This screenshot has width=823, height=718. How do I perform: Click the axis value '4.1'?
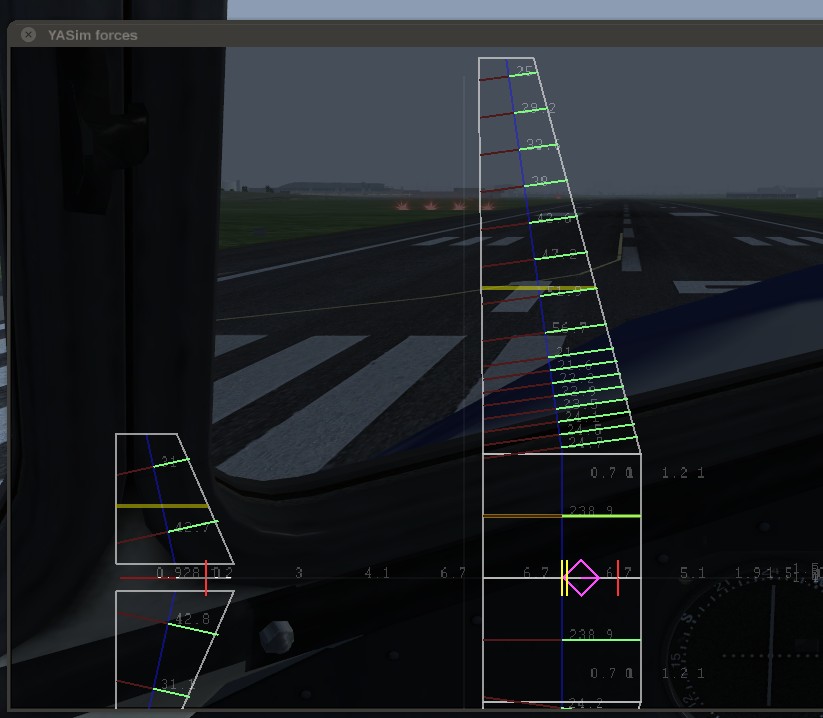[377, 572]
